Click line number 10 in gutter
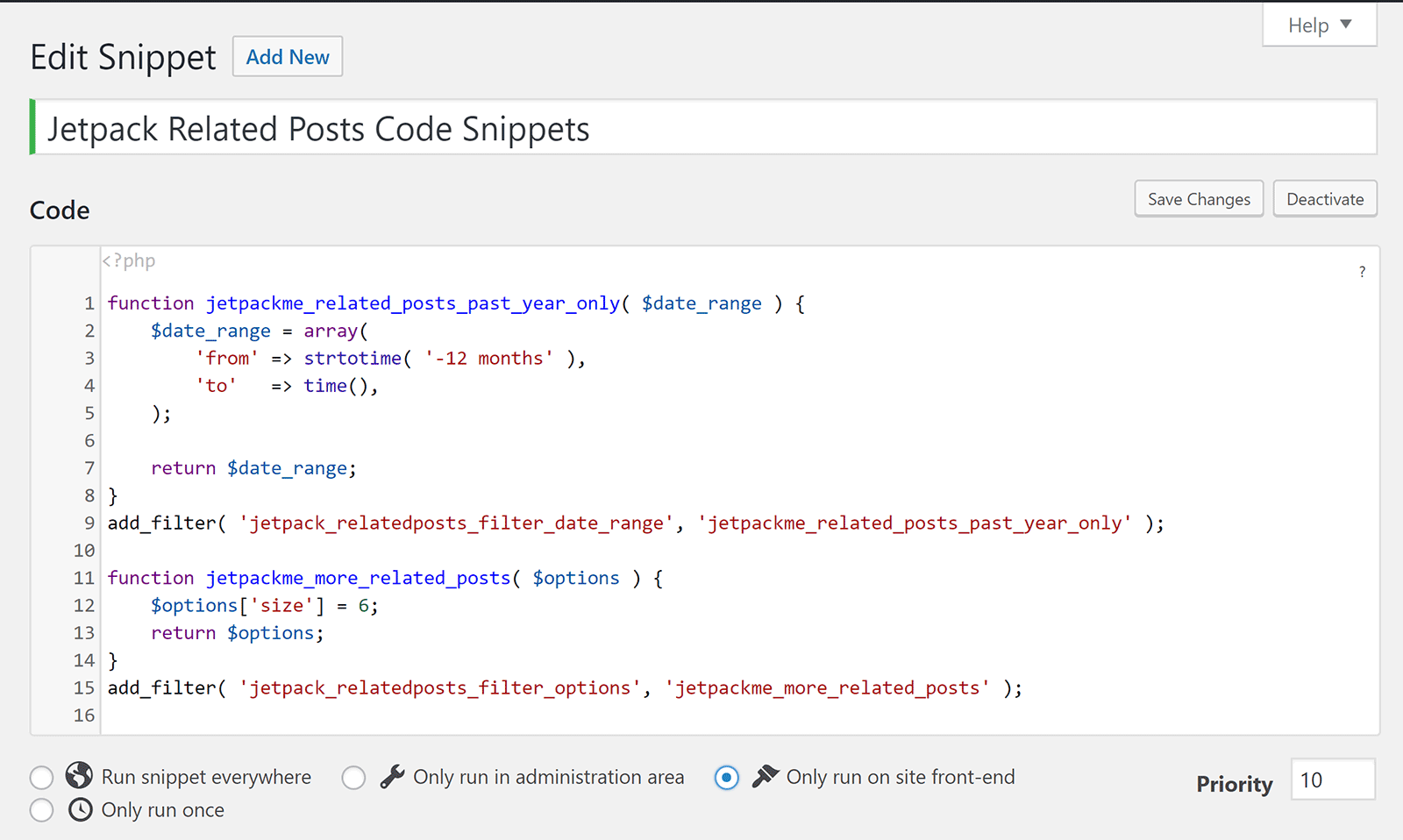This screenshot has width=1403, height=840. click(x=84, y=551)
